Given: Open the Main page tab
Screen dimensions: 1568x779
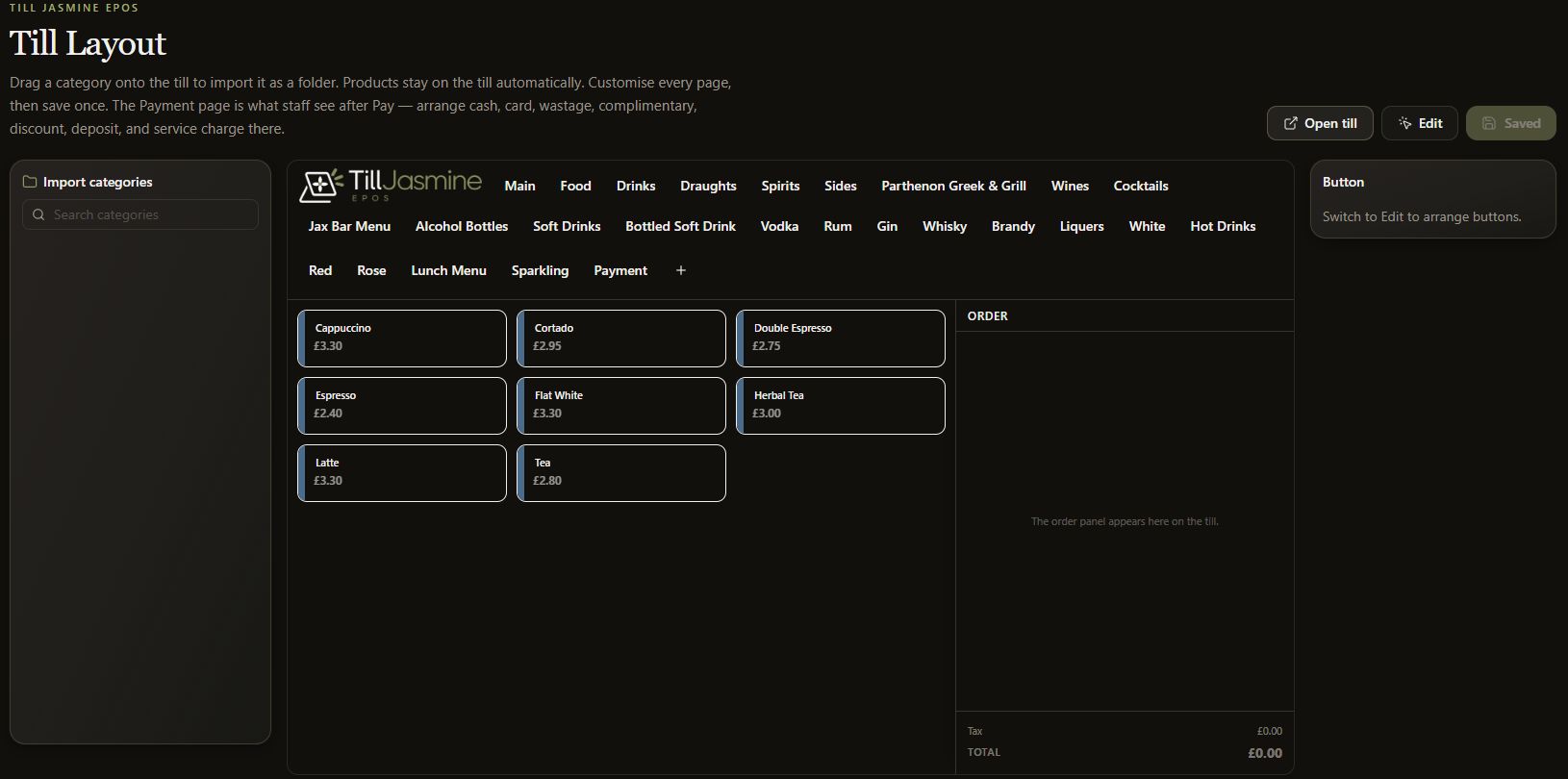Looking at the screenshot, I should 519,186.
